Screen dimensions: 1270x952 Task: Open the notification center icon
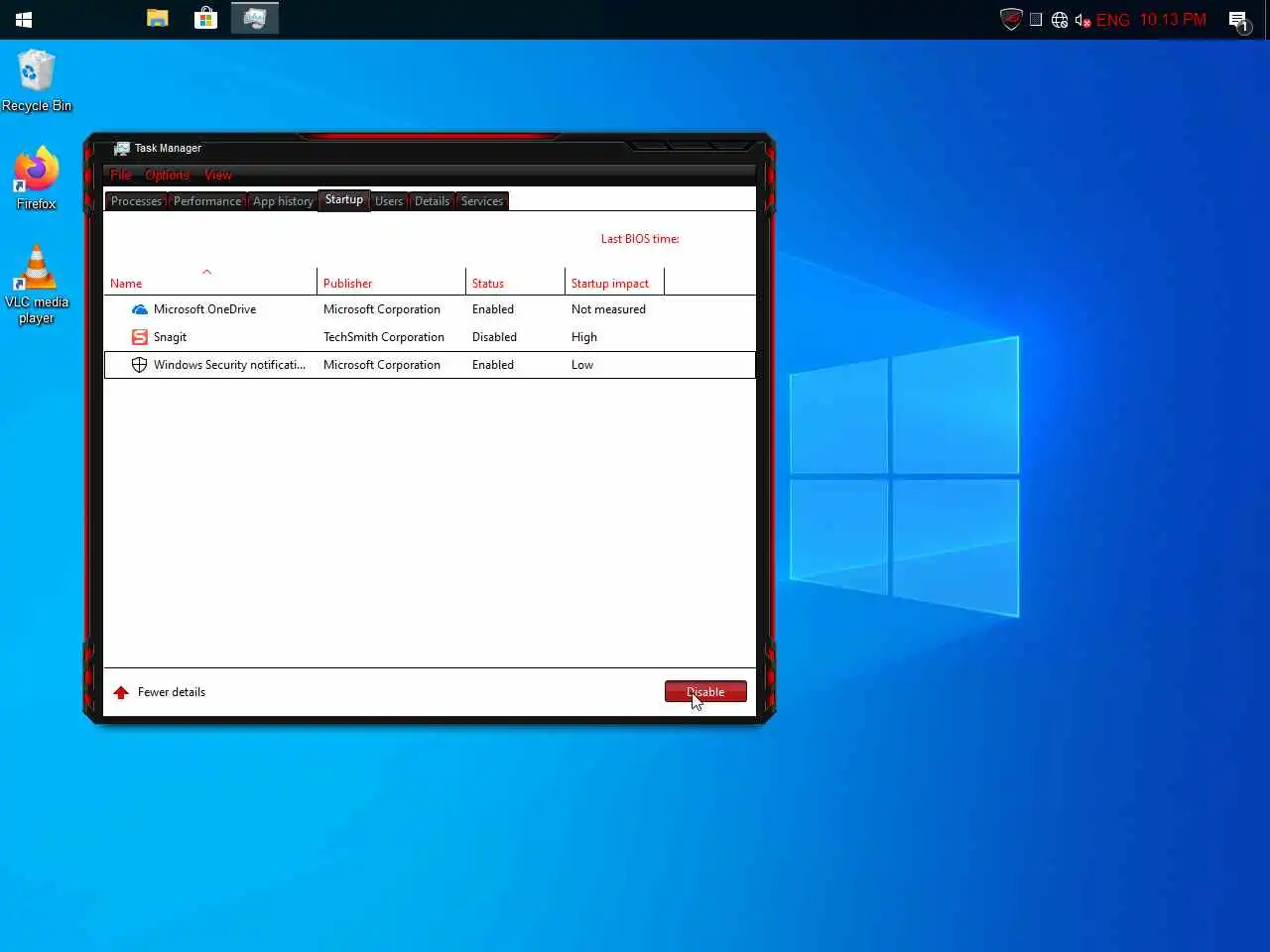pos(1238,21)
